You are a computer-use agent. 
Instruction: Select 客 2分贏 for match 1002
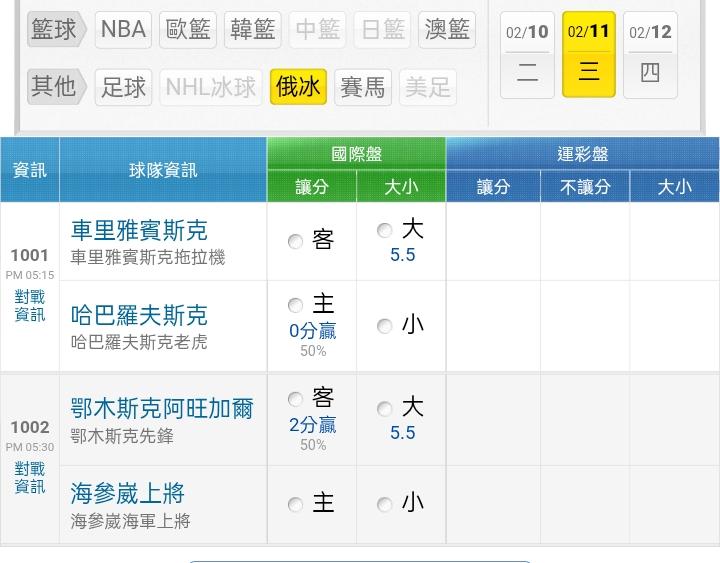coord(295,400)
